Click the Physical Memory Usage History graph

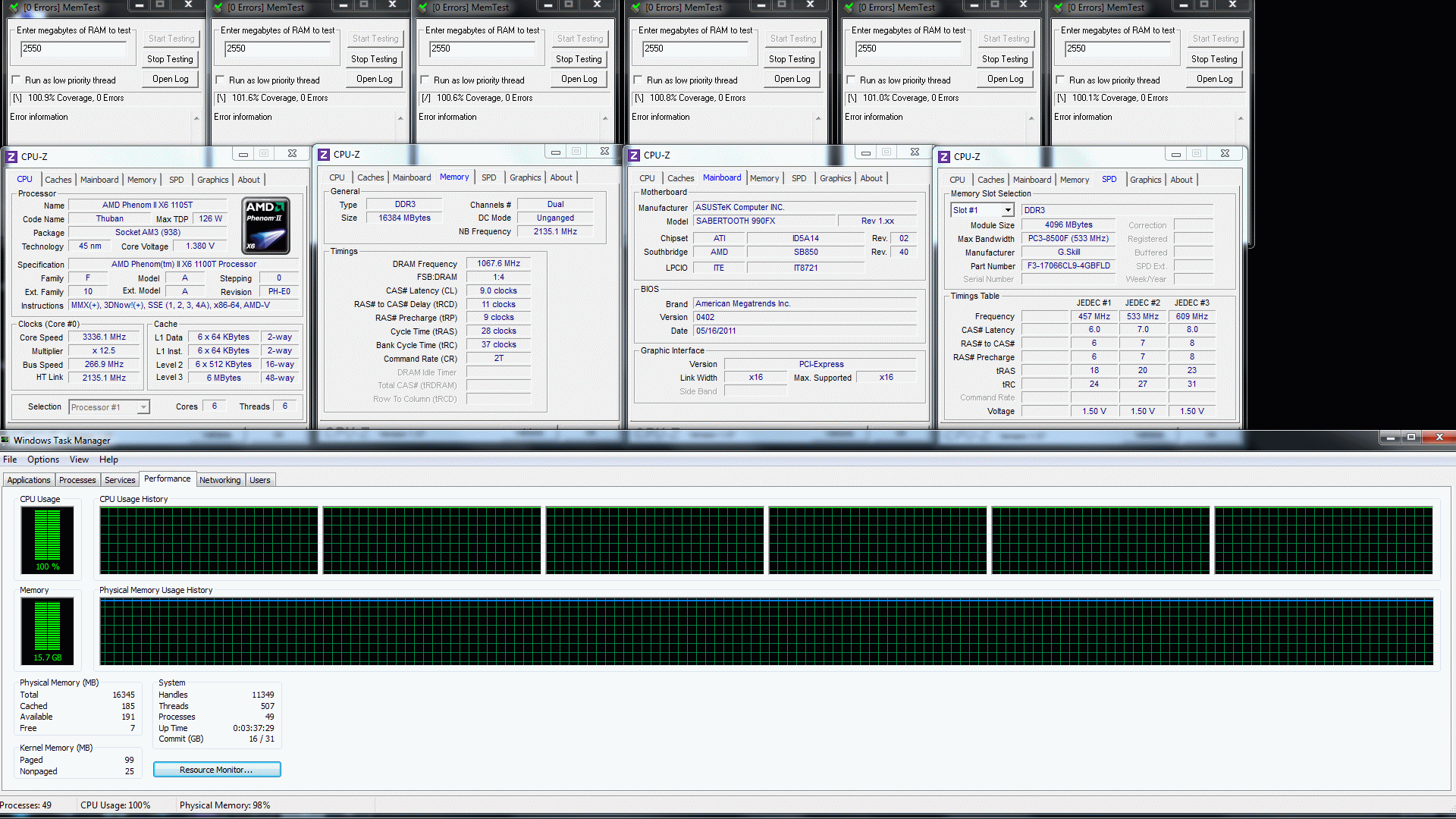(766, 631)
